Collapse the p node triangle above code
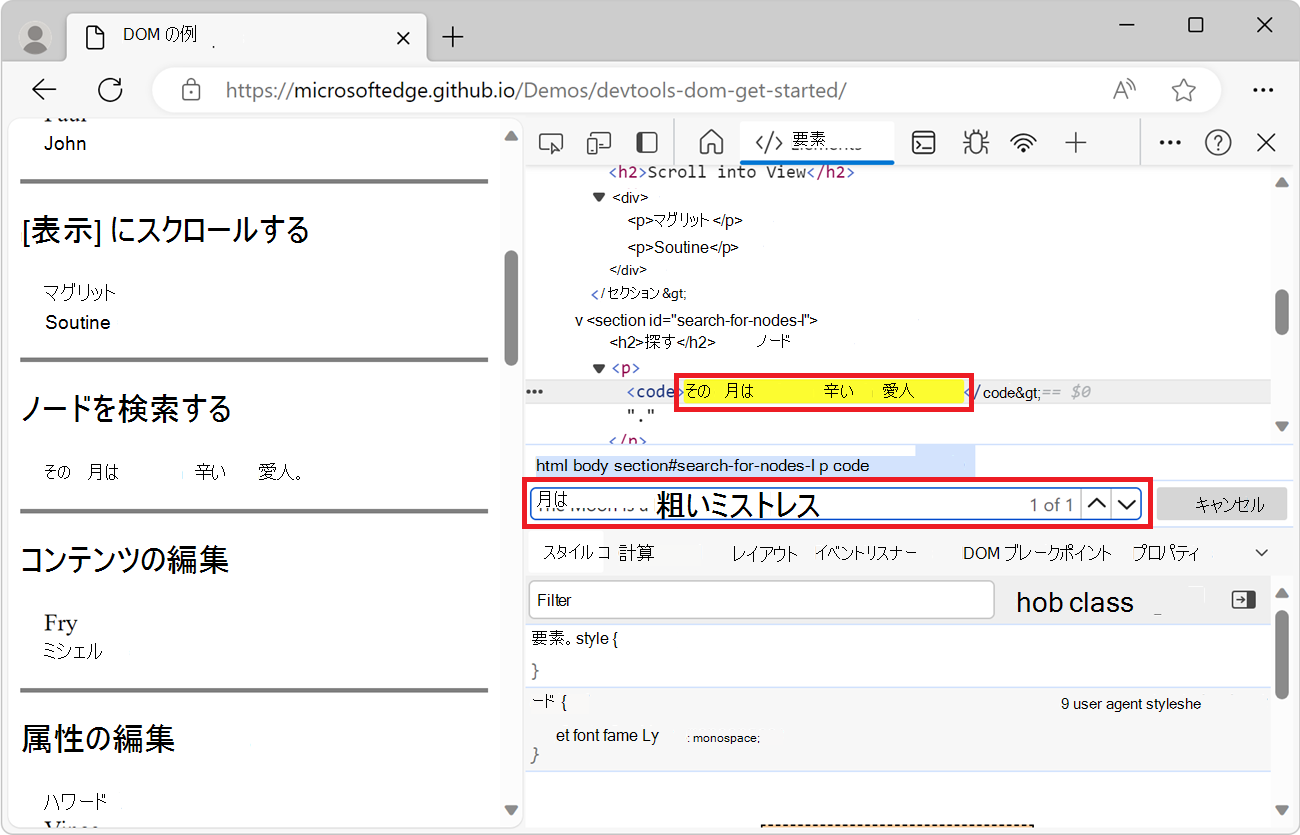 [599, 369]
